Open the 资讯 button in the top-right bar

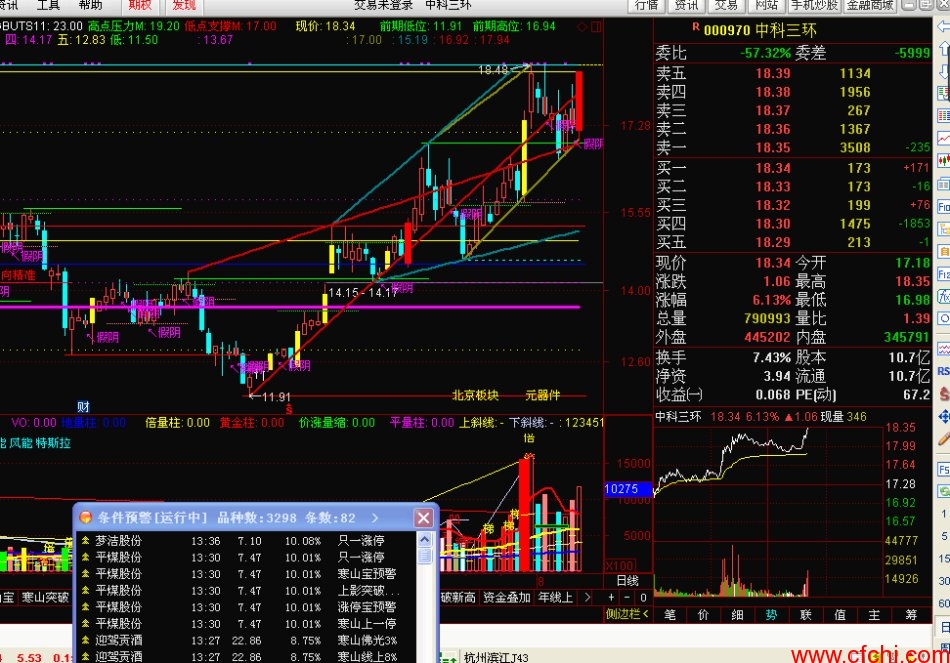click(x=686, y=5)
